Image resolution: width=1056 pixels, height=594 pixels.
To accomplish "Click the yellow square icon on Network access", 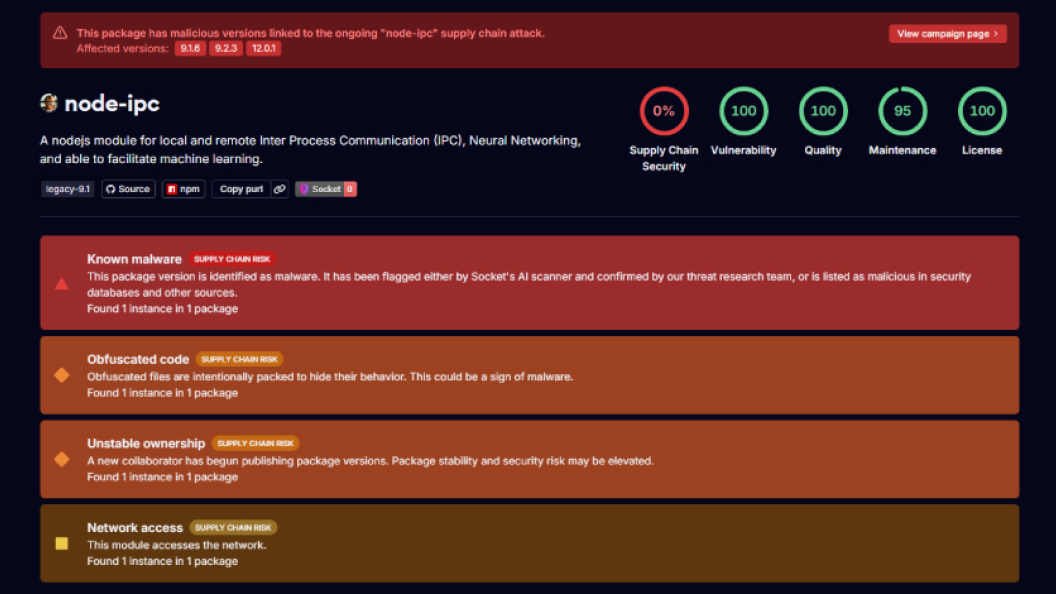I will click(61, 543).
